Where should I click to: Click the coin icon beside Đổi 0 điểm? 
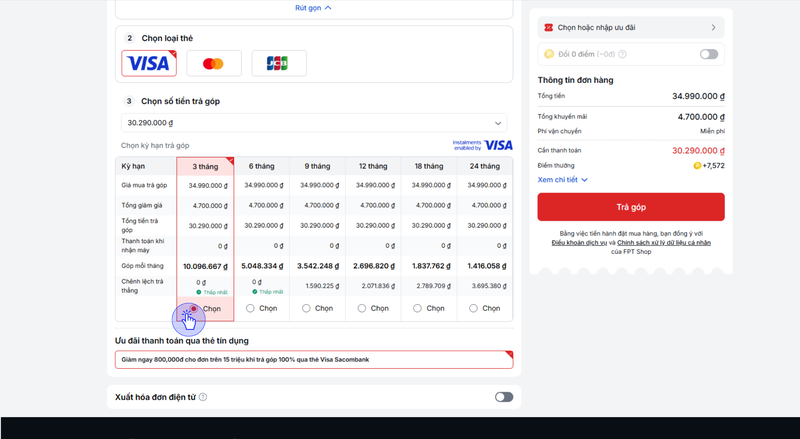click(549, 54)
